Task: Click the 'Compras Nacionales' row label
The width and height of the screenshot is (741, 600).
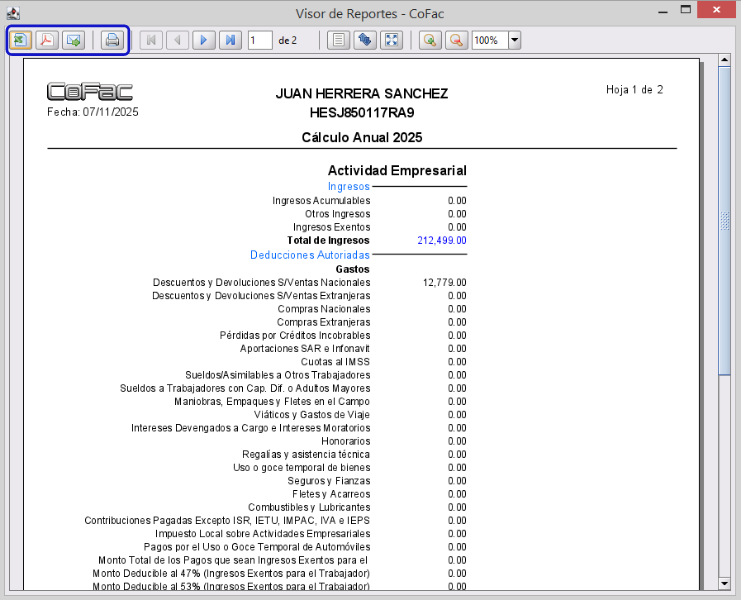Action: 324,309
